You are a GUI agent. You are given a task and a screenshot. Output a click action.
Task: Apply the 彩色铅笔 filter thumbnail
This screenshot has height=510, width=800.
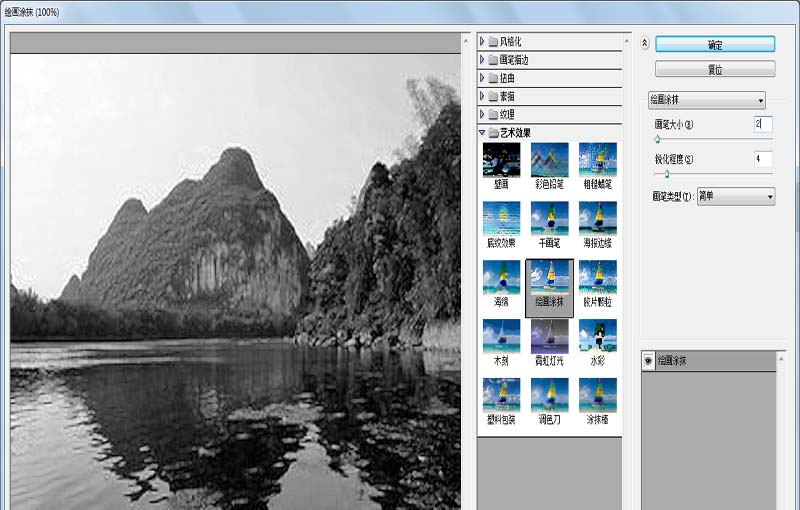(x=549, y=160)
